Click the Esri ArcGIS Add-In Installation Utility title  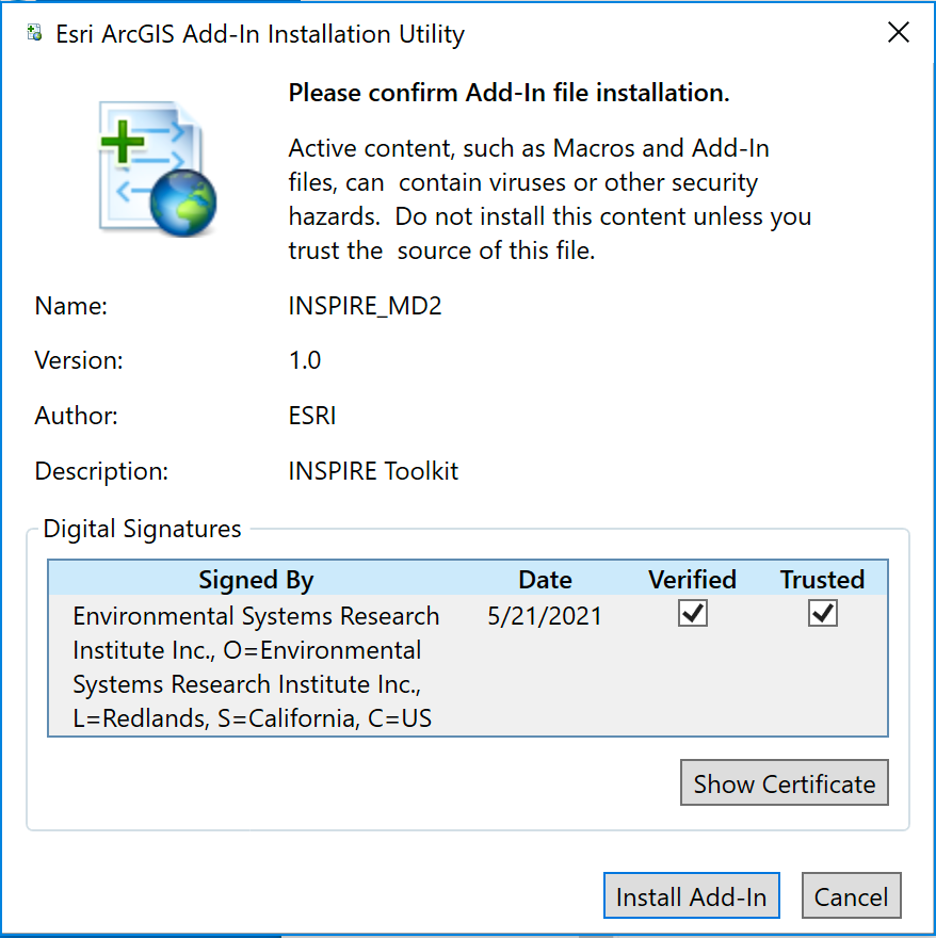(x=260, y=34)
